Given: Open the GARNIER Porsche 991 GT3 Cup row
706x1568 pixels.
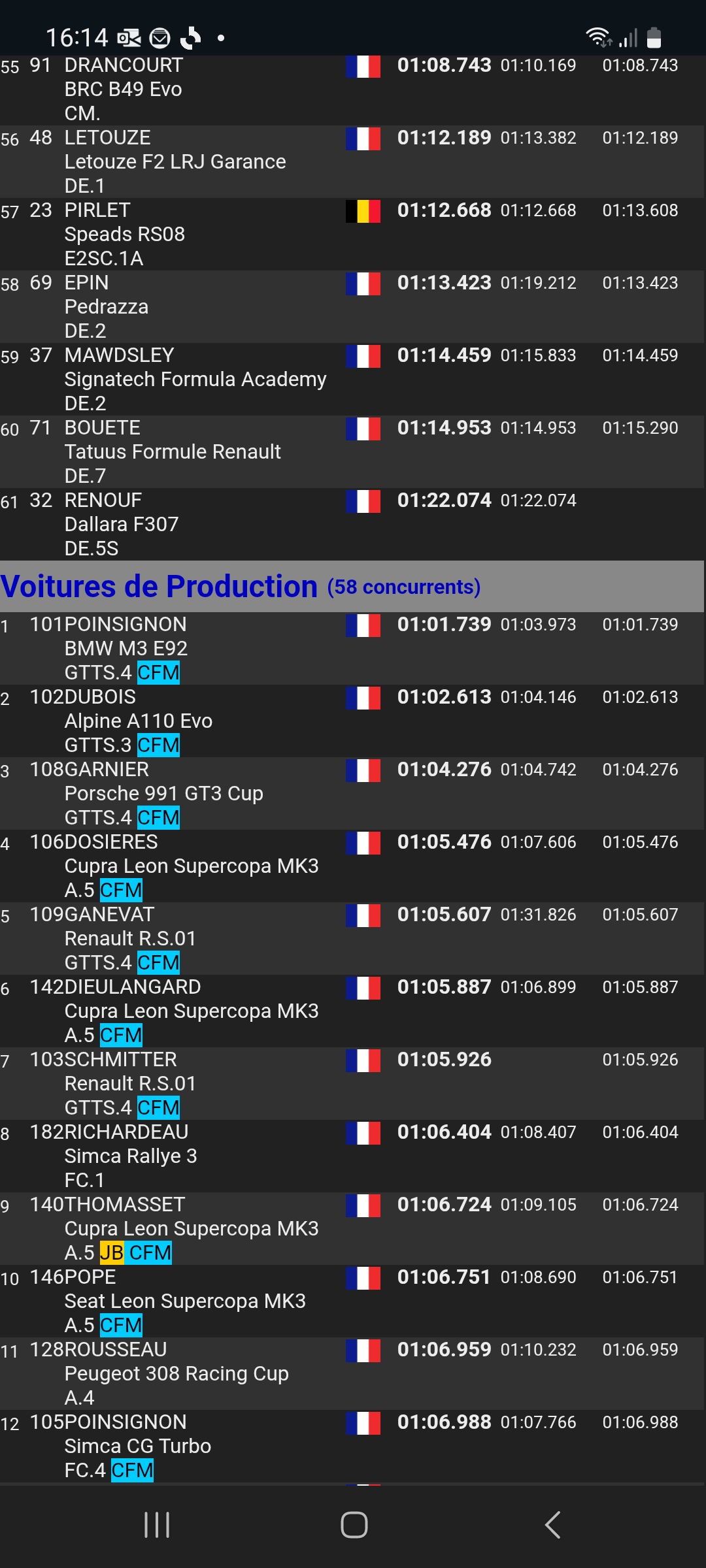Looking at the screenshot, I should (x=352, y=793).
